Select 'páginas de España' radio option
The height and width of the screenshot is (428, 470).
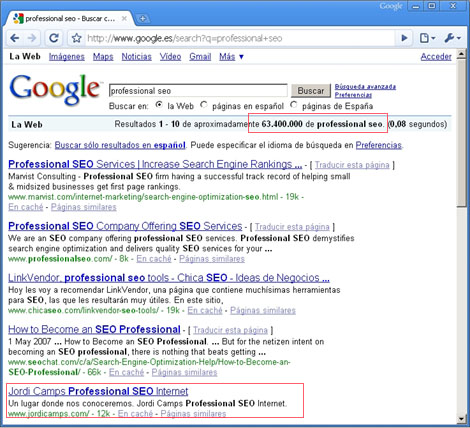294,105
